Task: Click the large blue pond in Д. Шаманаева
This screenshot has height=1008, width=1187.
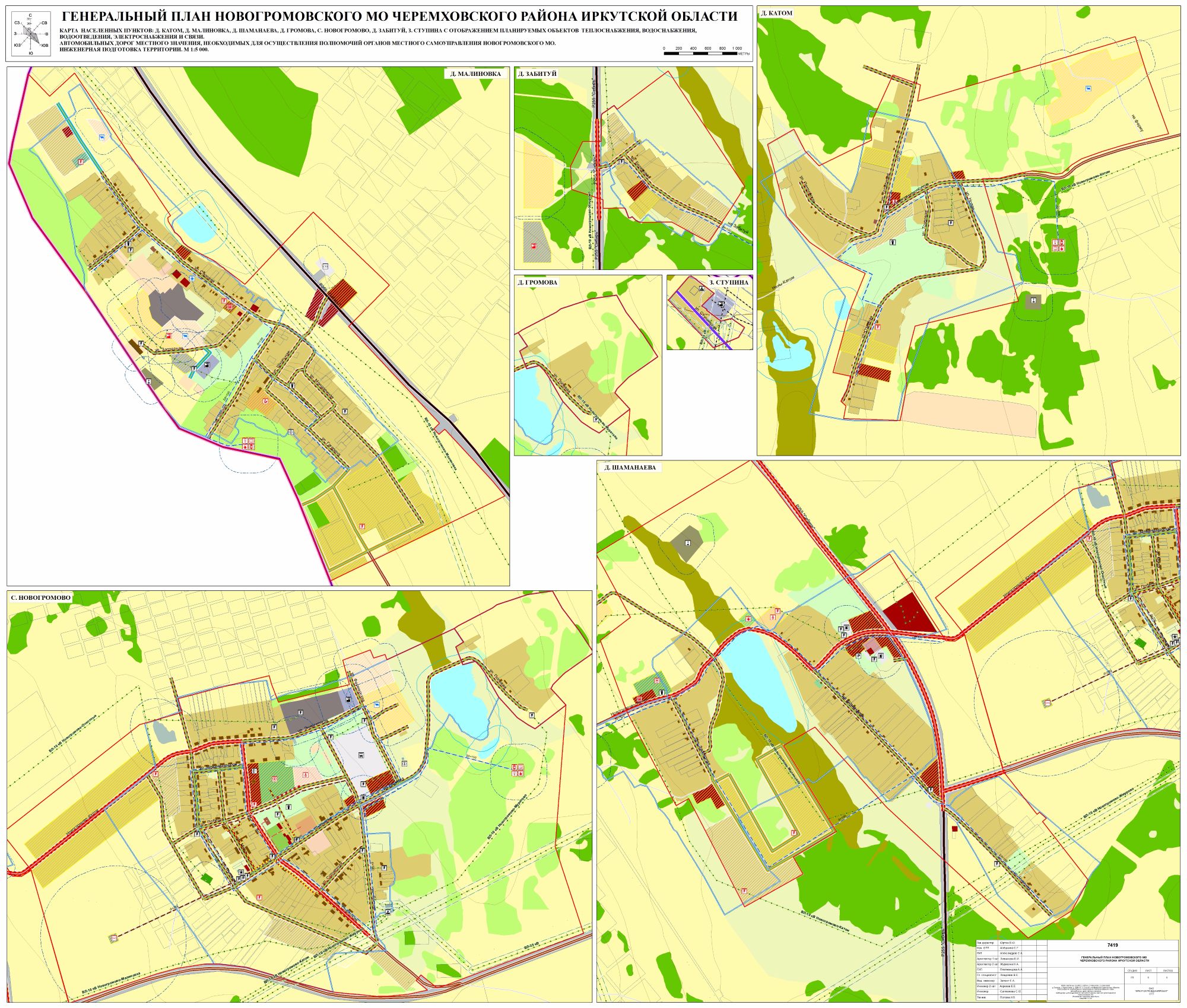Action: [761, 681]
